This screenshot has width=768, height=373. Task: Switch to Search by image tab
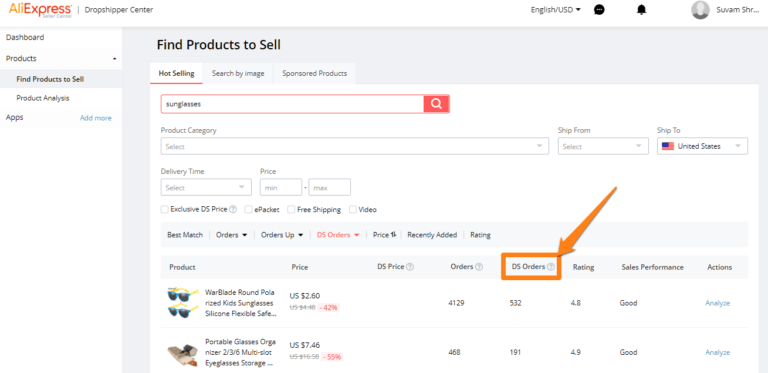[238, 73]
